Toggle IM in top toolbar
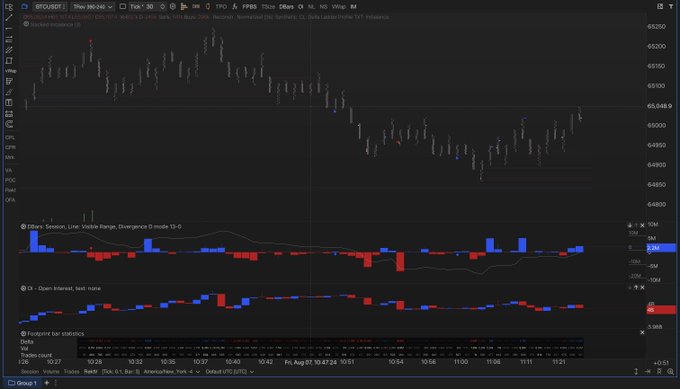This screenshot has width=680, height=389. (x=353, y=7)
